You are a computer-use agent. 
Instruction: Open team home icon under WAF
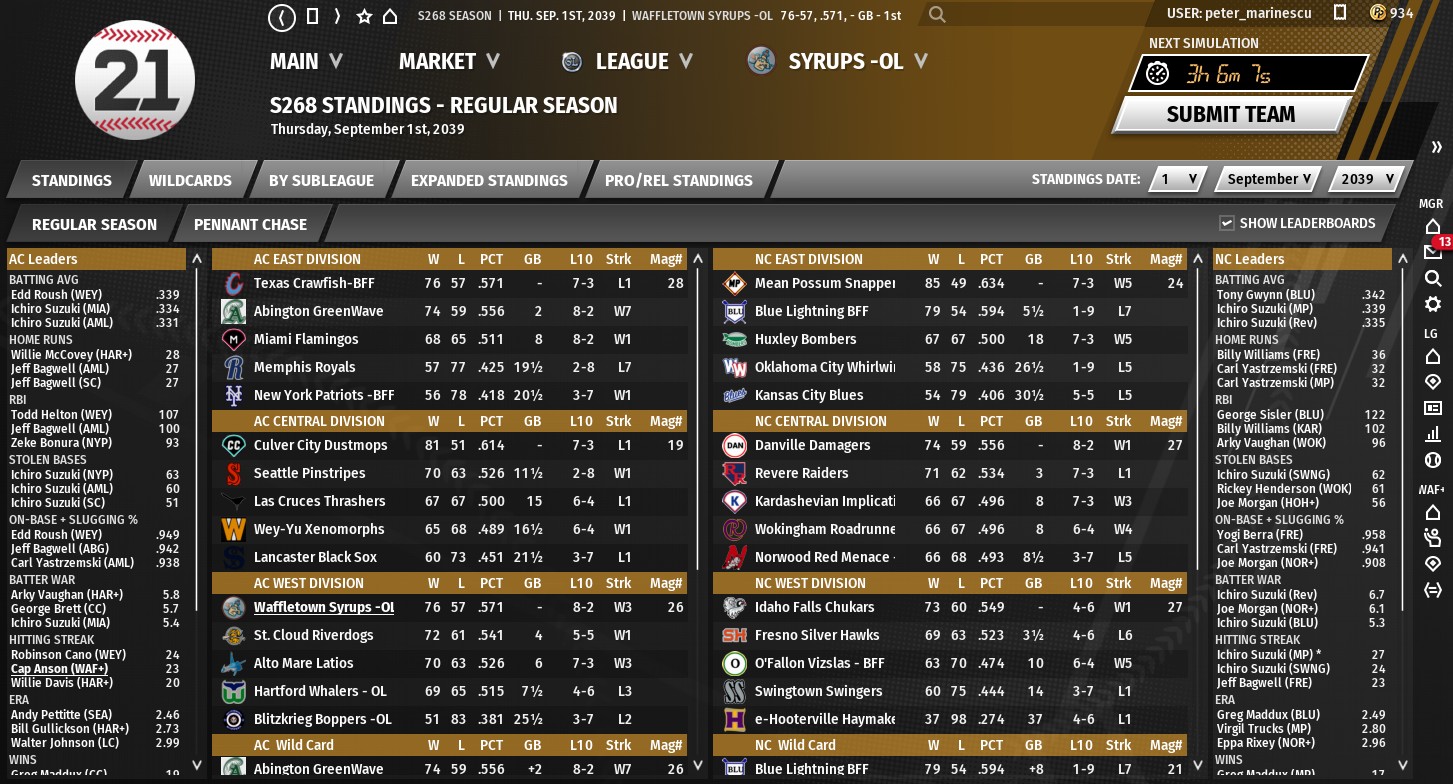pyautogui.click(x=1432, y=512)
